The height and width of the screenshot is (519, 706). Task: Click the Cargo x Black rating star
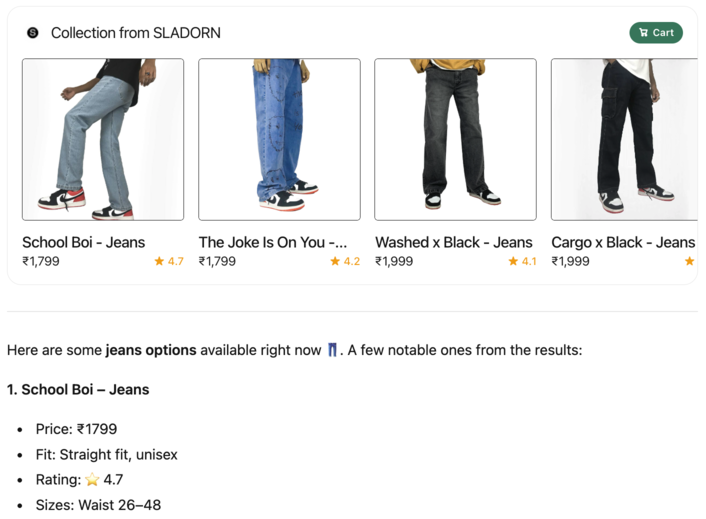pos(689,262)
